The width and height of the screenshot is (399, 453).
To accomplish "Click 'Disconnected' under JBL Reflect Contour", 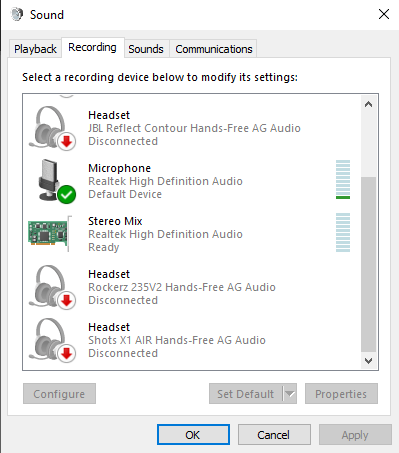I will coord(123,141).
